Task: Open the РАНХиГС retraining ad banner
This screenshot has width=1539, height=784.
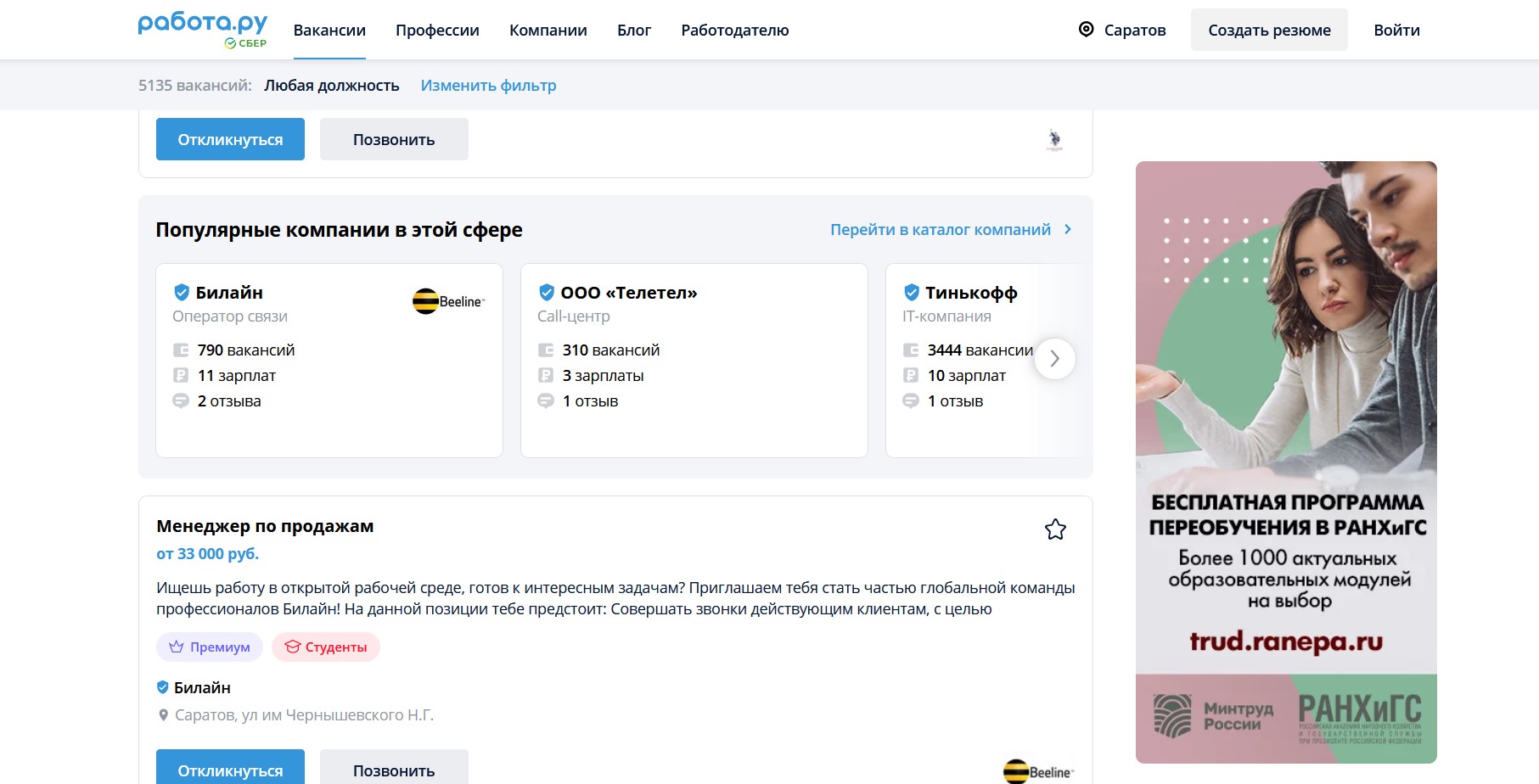Action: coord(1286,462)
